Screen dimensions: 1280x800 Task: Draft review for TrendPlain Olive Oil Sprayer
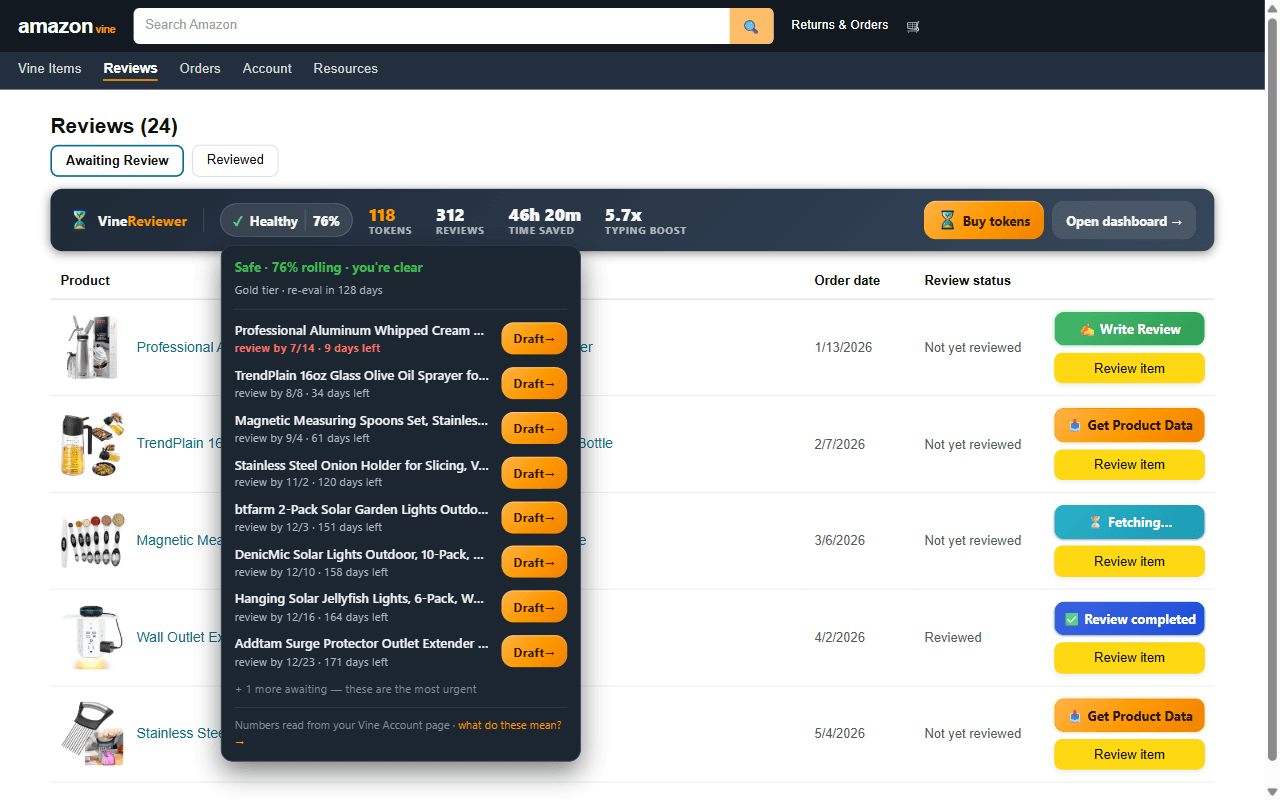click(x=534, y=384)
